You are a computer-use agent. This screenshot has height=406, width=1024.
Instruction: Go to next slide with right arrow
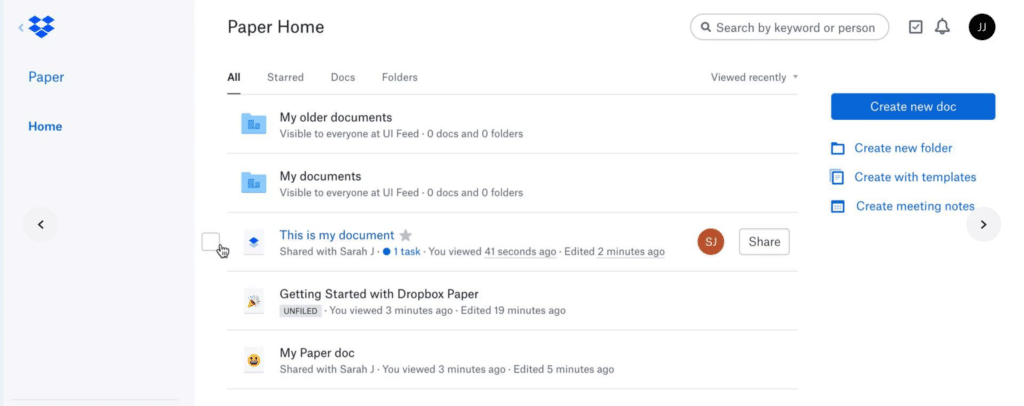click(984, 225)
